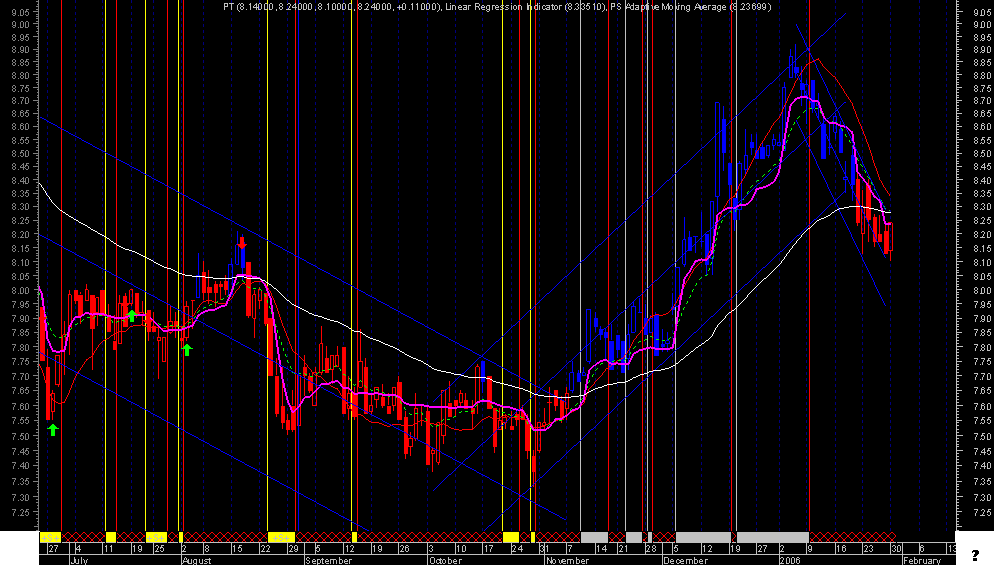The image size is (994, 565).
Task: Click the yellow block marker above July 11
Action: tap(110, 537)
